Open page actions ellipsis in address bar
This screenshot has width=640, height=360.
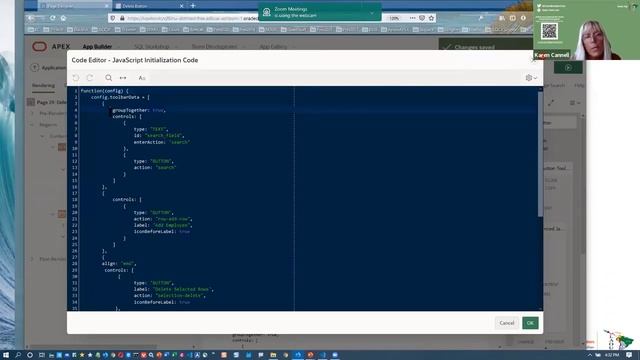pyautogui.click(x=412, y=18)
